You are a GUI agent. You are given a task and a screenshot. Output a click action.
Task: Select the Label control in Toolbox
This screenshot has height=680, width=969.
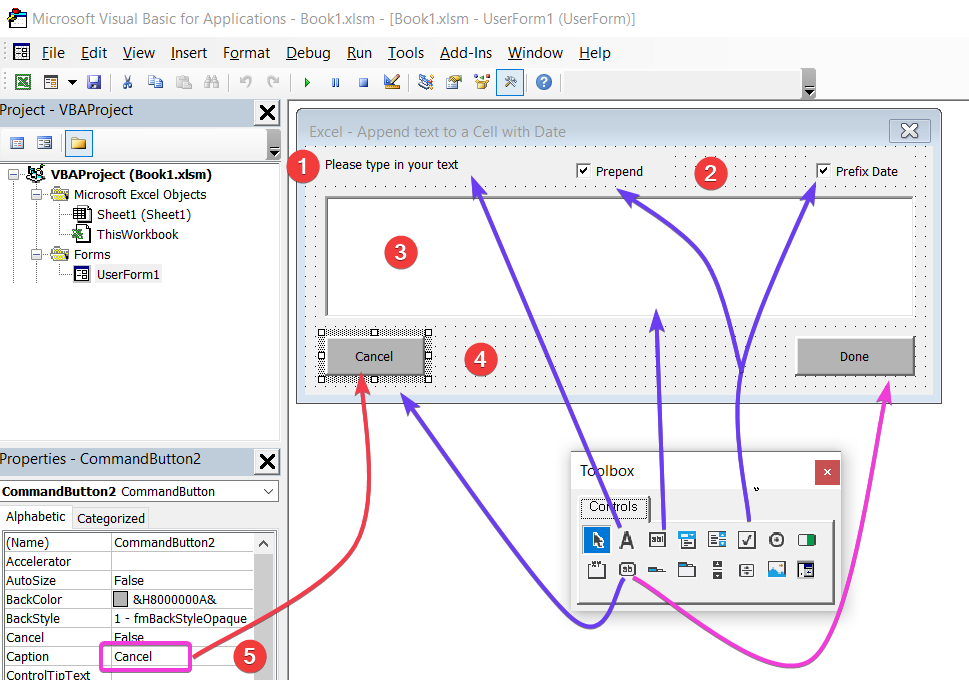627,540
